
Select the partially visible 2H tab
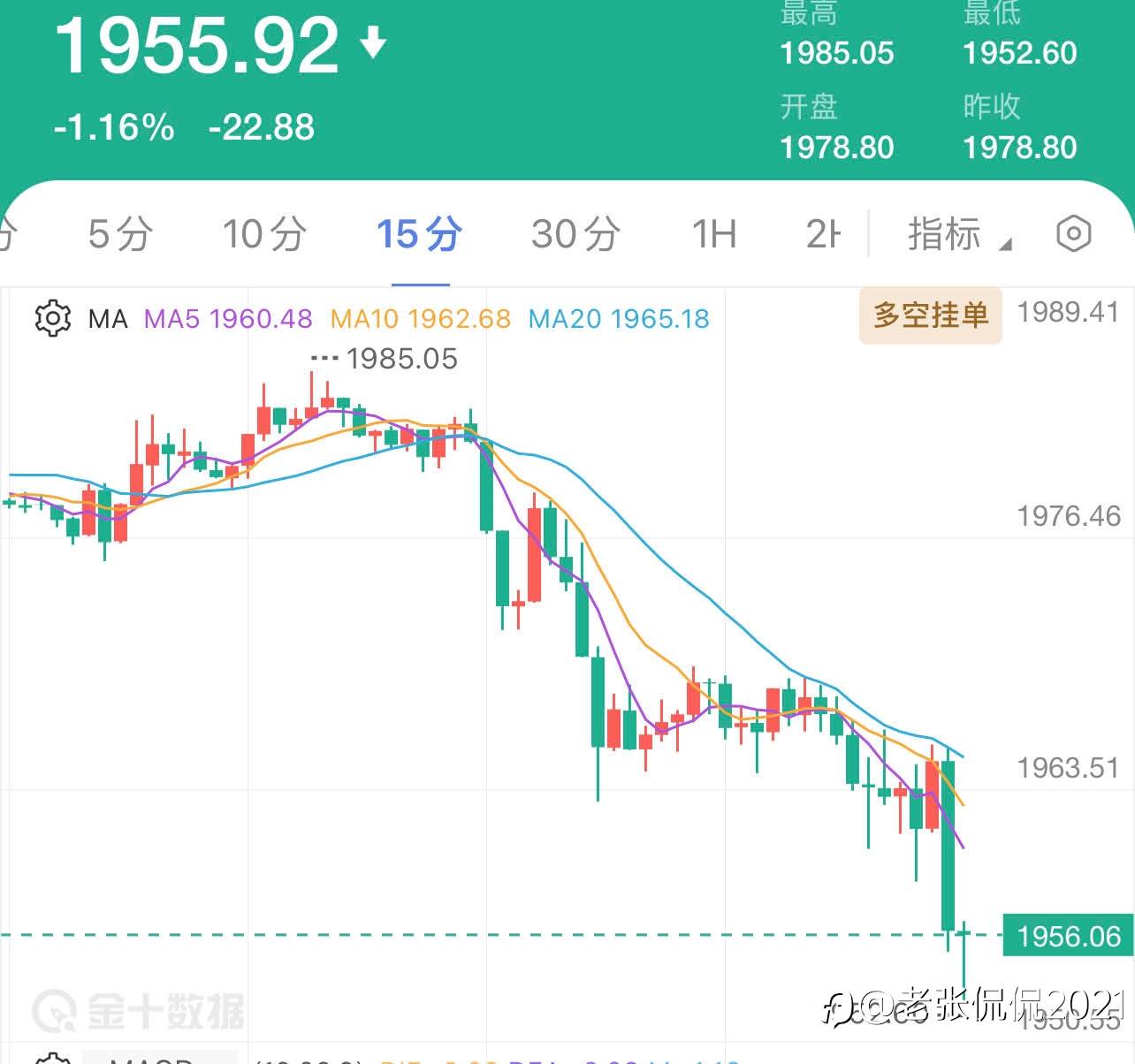(x=823, y=234)
